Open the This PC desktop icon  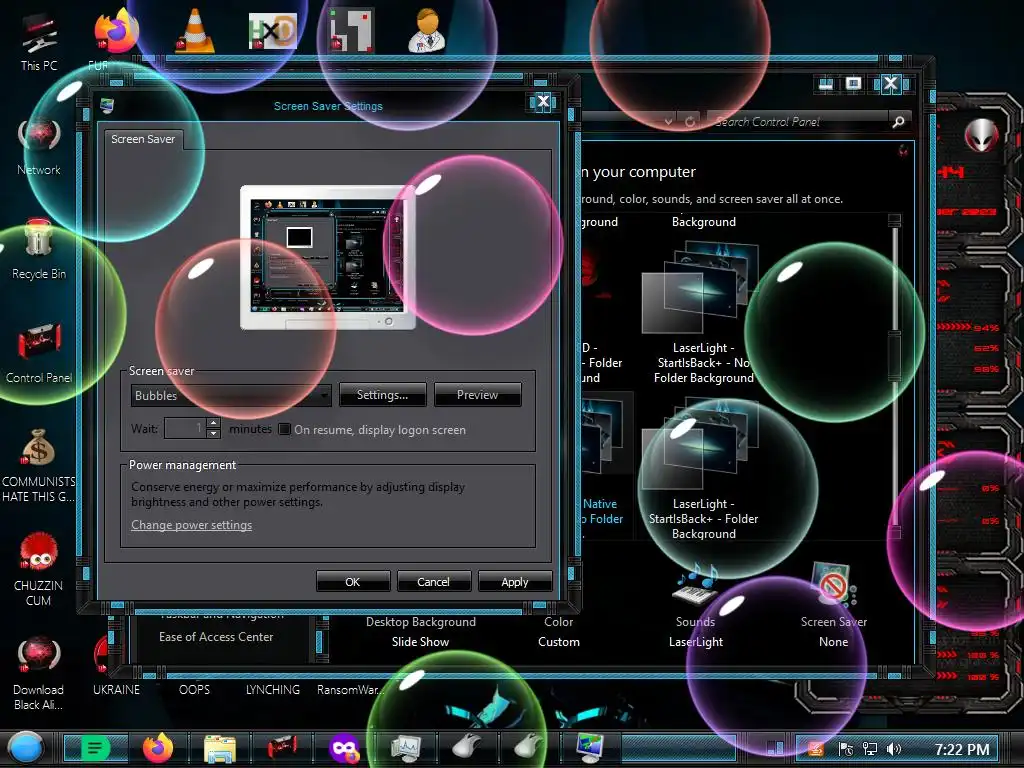(39, 40)
